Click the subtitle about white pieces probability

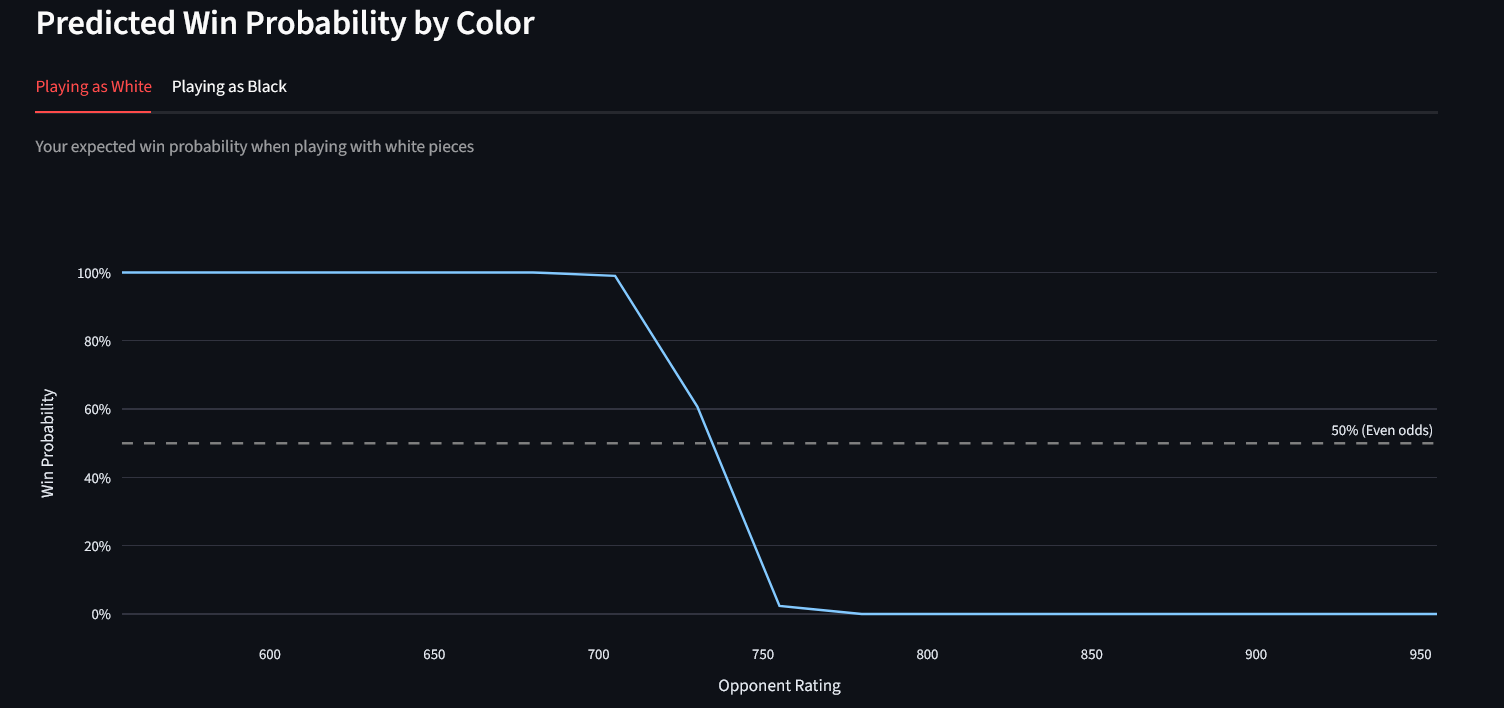click(255, 146)
